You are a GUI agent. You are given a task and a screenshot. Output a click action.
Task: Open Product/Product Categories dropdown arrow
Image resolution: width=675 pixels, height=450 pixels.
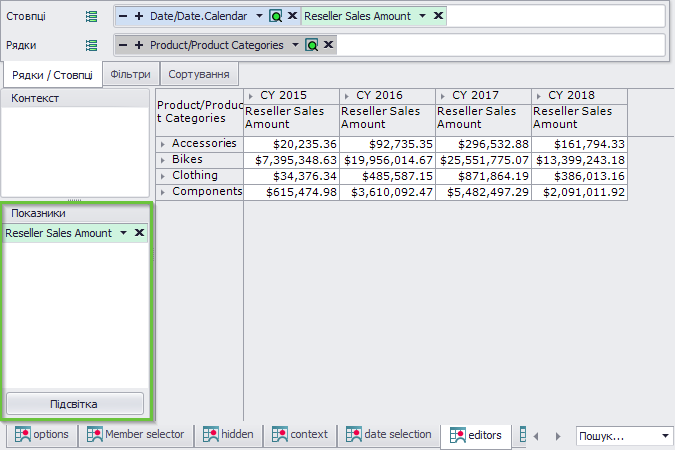click(x=295, y=45)
